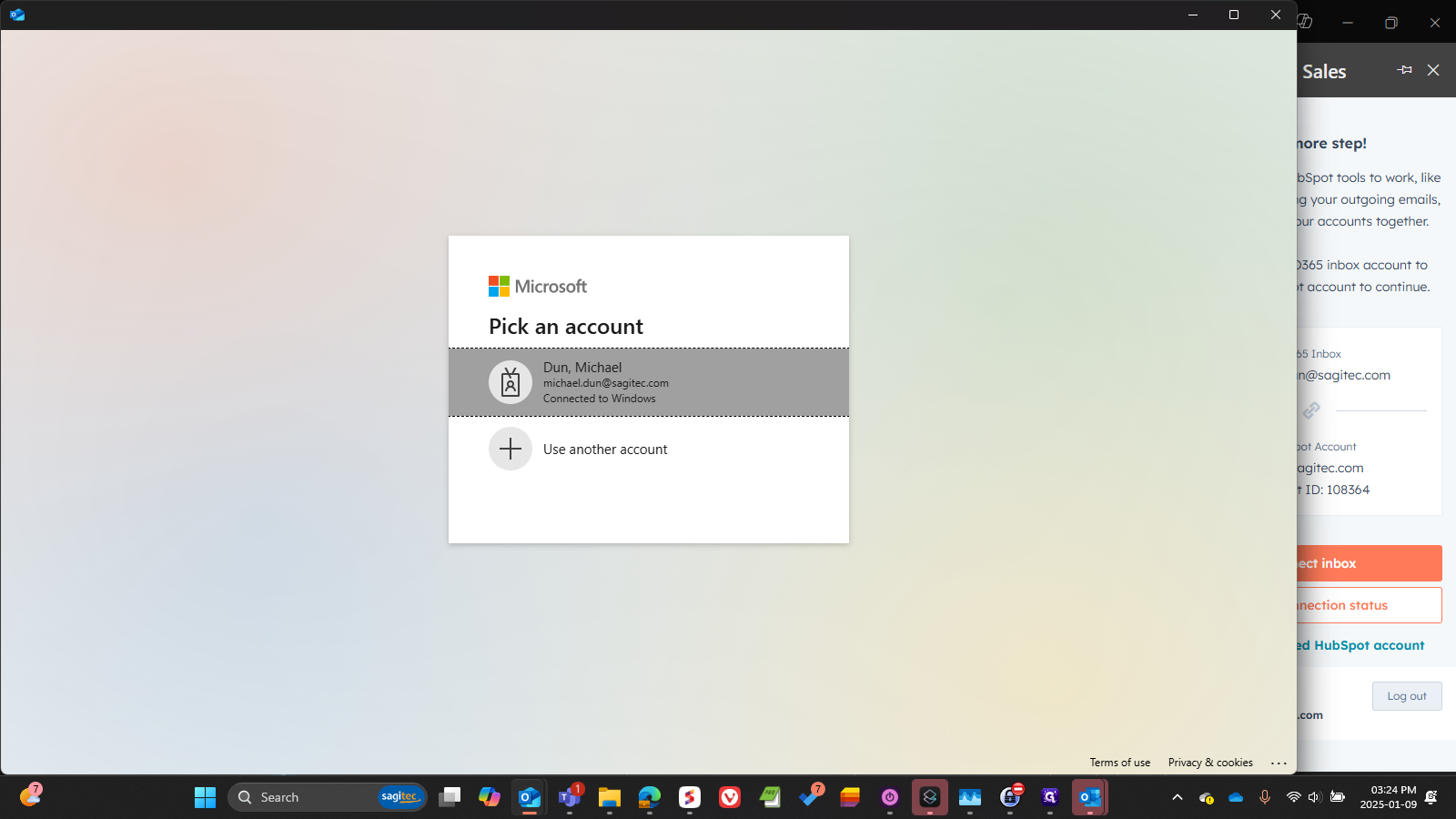Select the Dun, Michael account
Image resolution: width=1456 pixels, height=819 pixels.
coord(648,382)
